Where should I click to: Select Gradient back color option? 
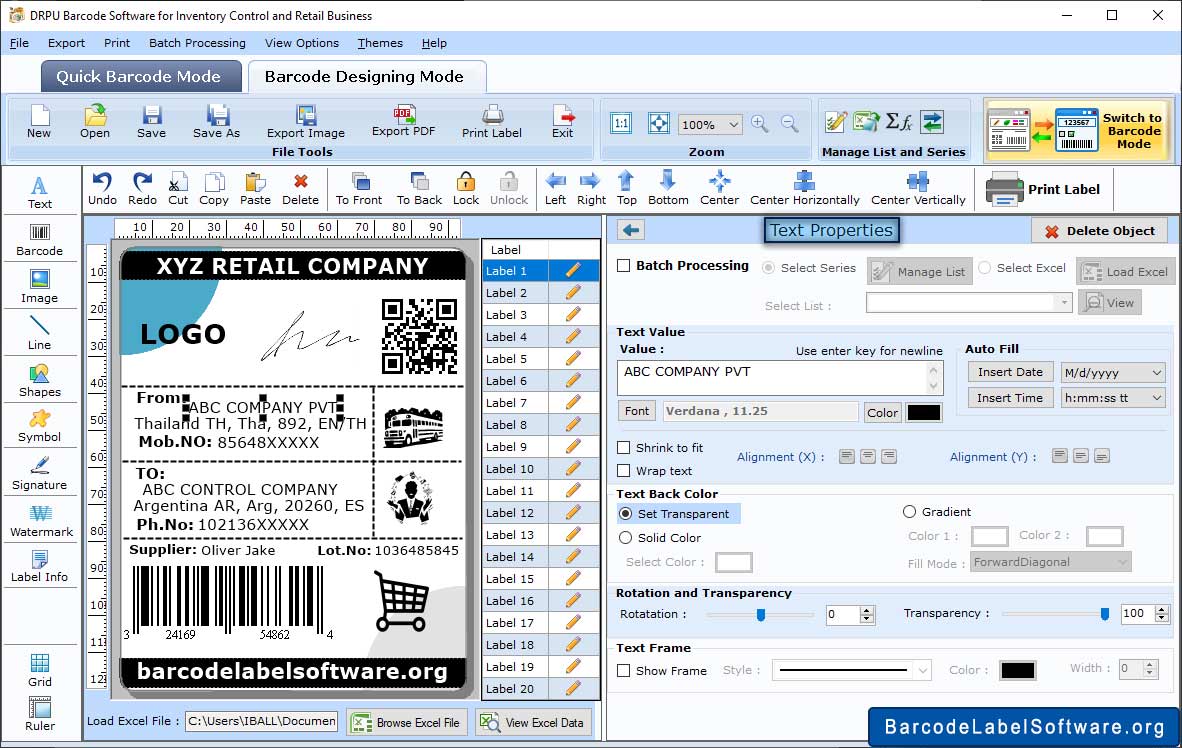(x=910, y=512)
